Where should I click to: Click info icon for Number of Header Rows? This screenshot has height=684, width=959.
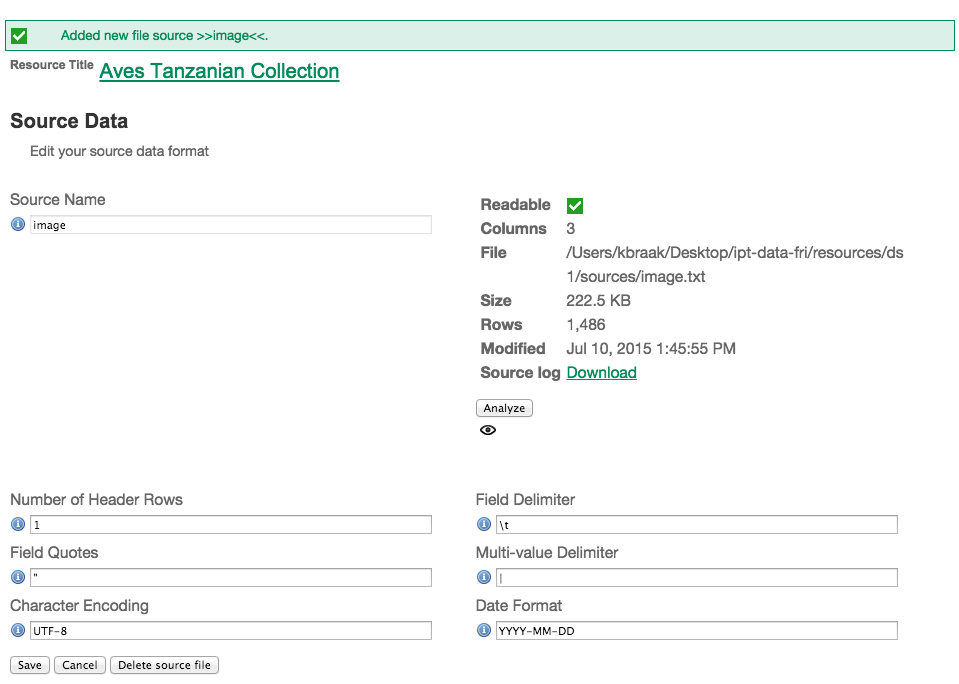tap(18, 525)
